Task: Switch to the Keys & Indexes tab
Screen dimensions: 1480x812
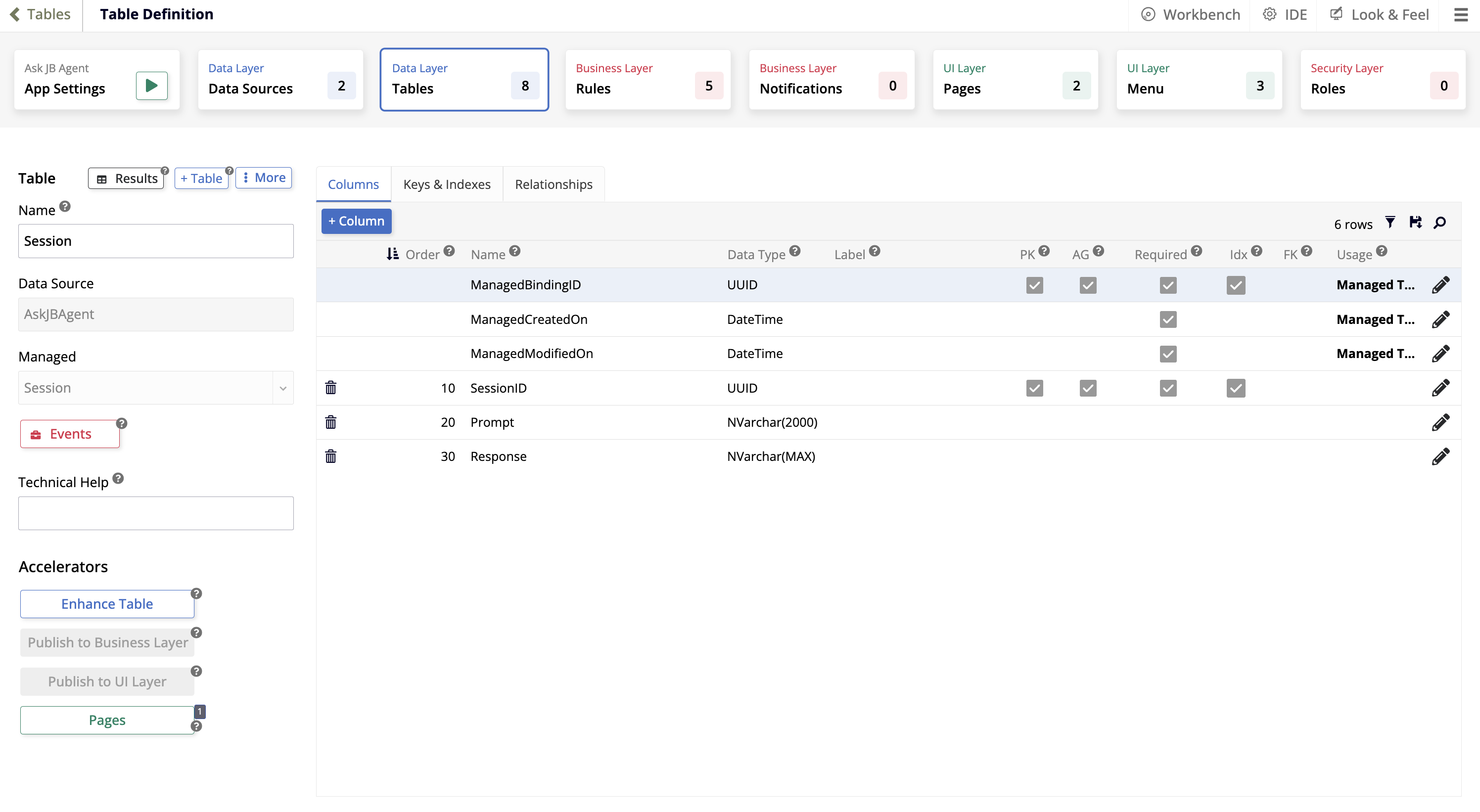Action: point(446,184)
